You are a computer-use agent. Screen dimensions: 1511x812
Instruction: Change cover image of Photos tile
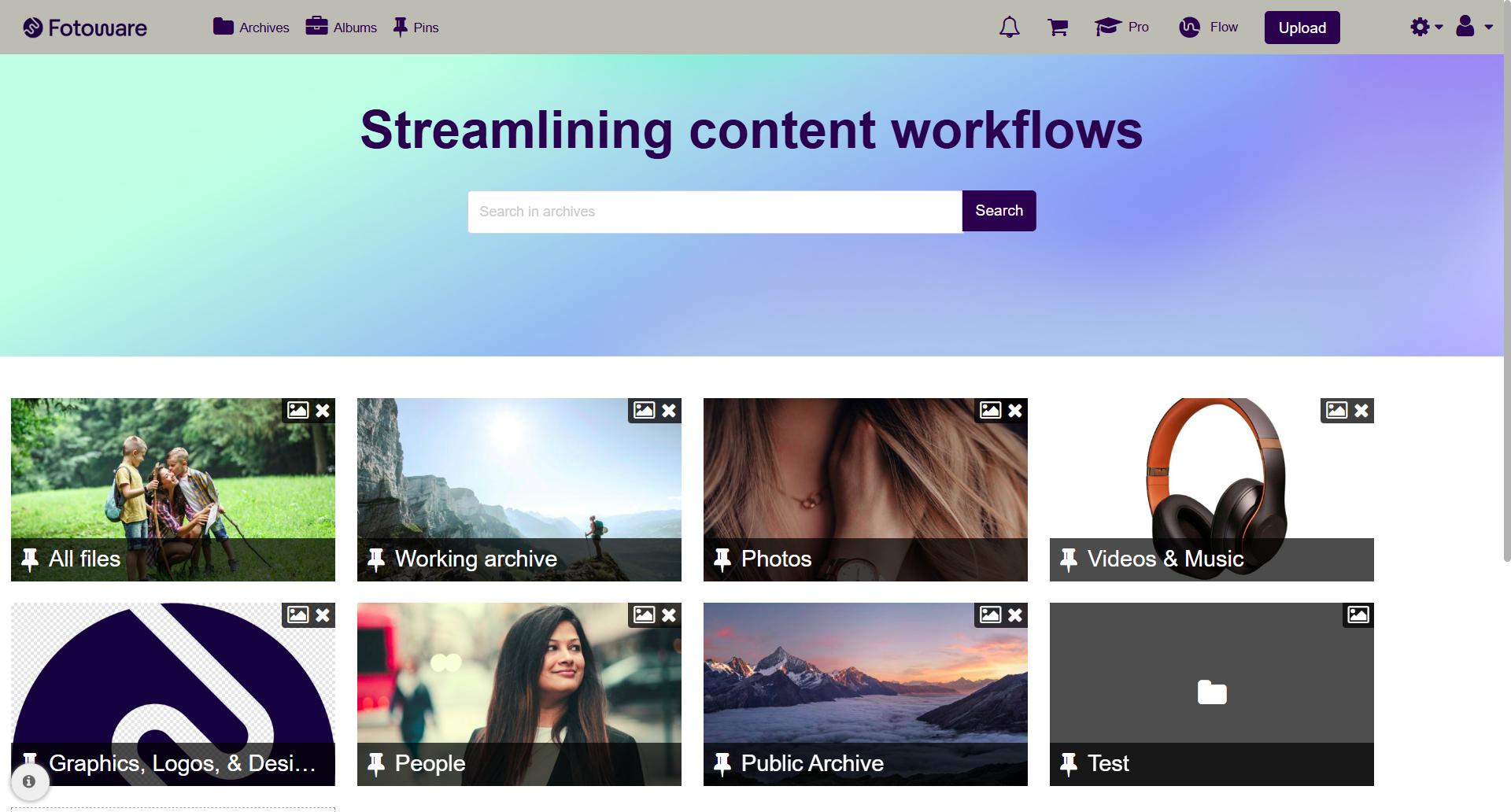990,410
